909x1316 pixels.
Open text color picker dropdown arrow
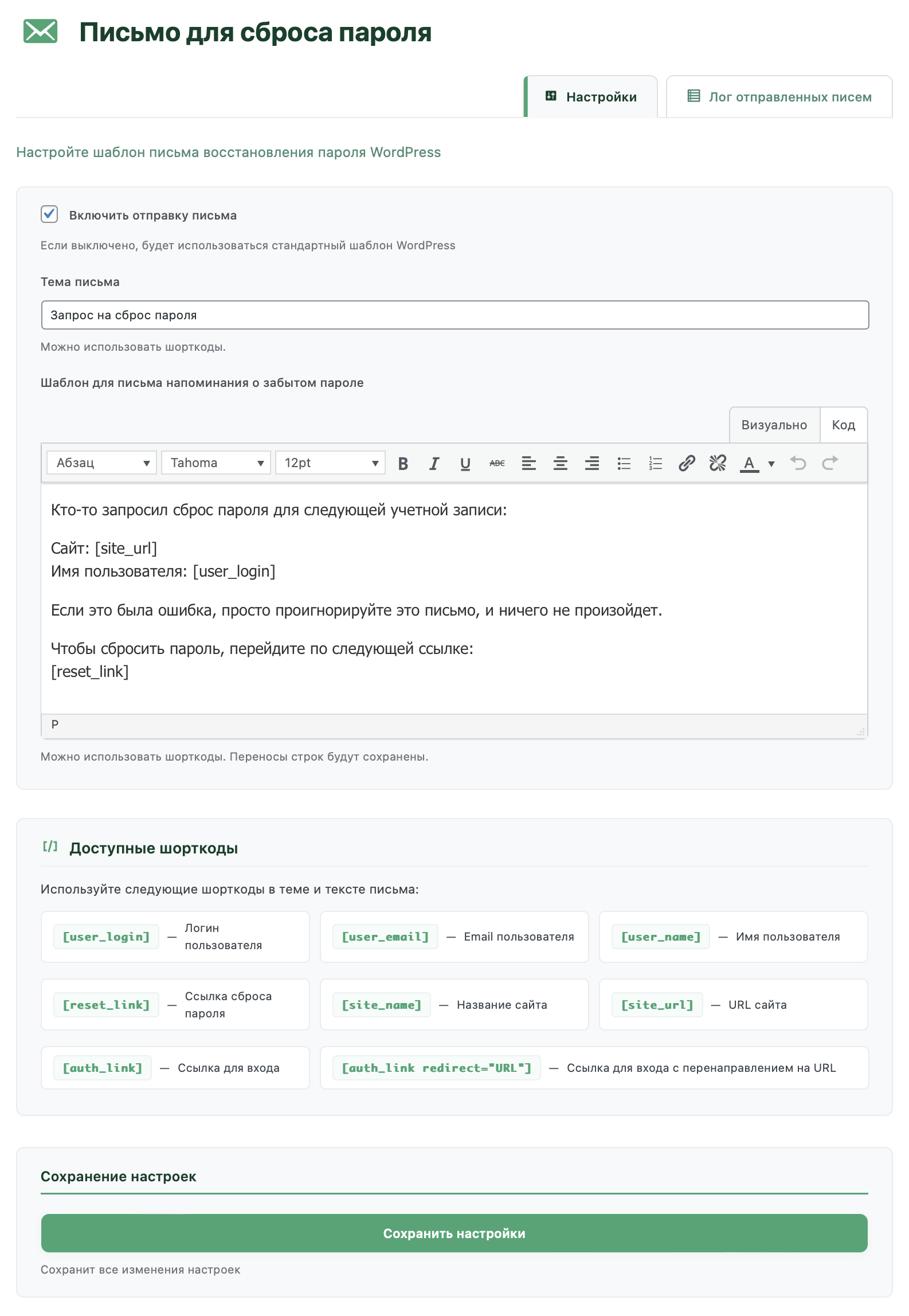pos(771,464)
